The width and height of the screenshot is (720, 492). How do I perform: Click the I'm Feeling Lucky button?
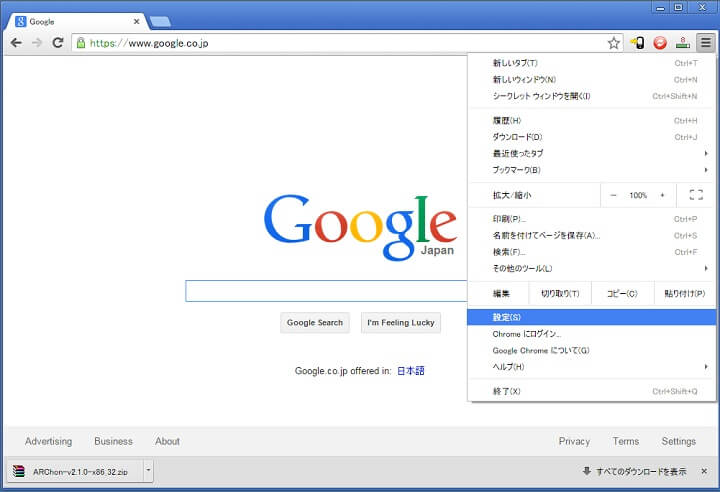pos(401,322)
